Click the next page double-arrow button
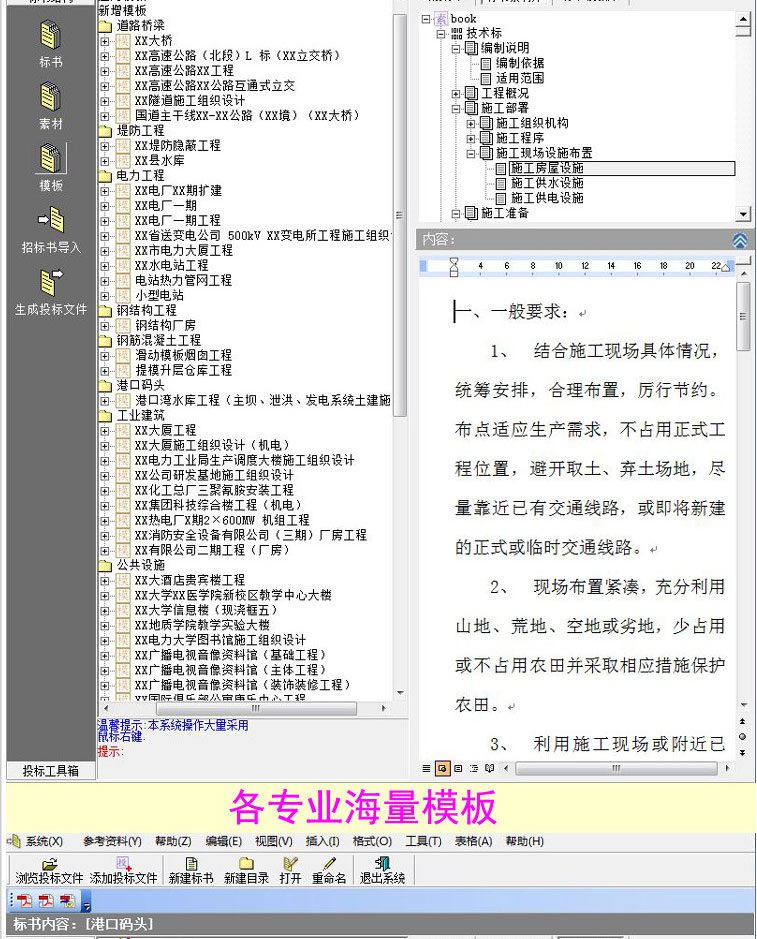Image resolution: width=757 pixels, height=939 pixels. tap(743, 752)
